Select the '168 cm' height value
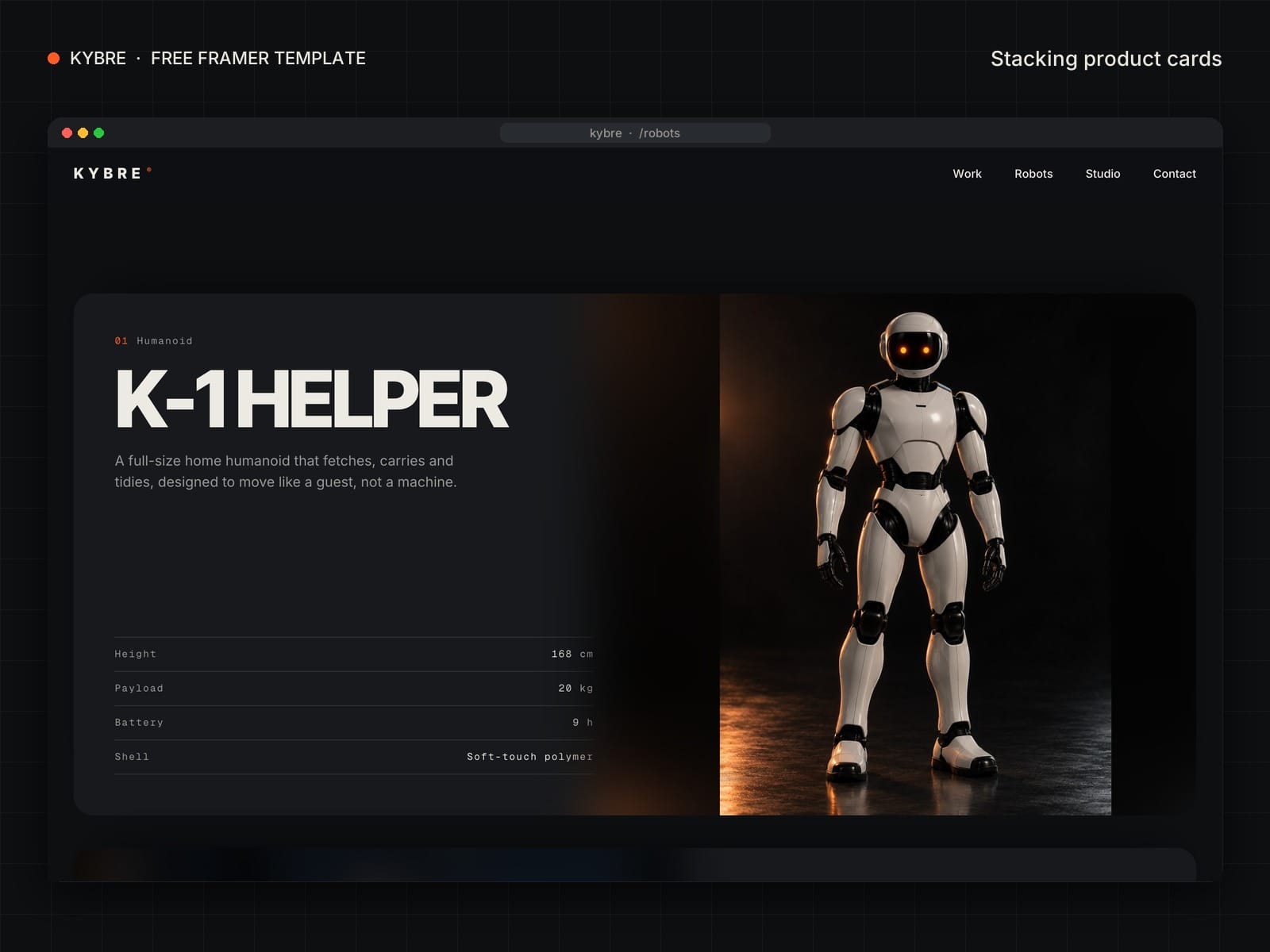Viewport: 1270px width, 952px height. [572, 654]
